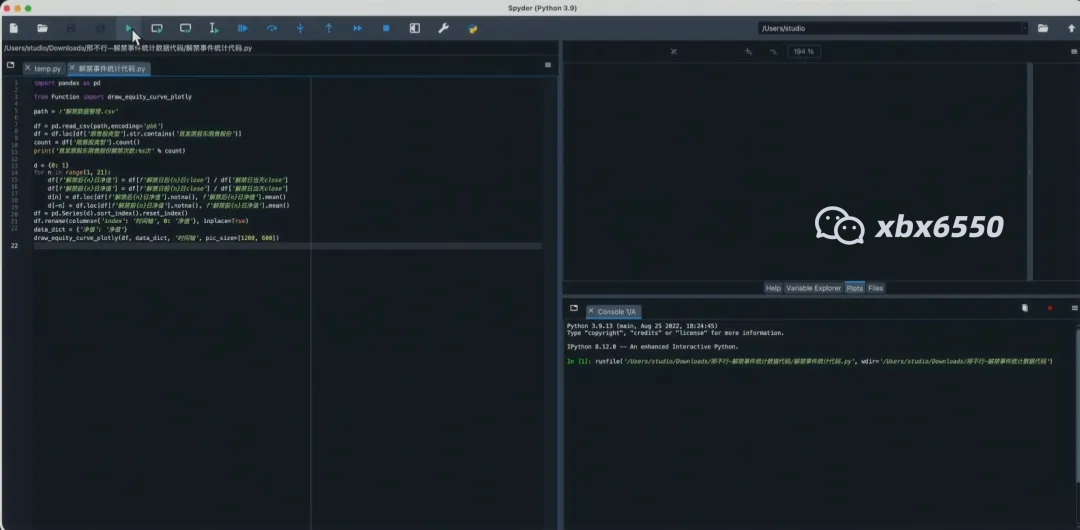Step into function in the debugger

[x=300, y=28]
